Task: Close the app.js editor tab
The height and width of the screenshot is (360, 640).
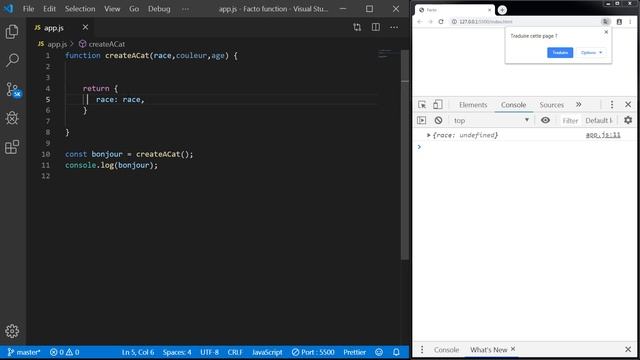Action: 85,27
